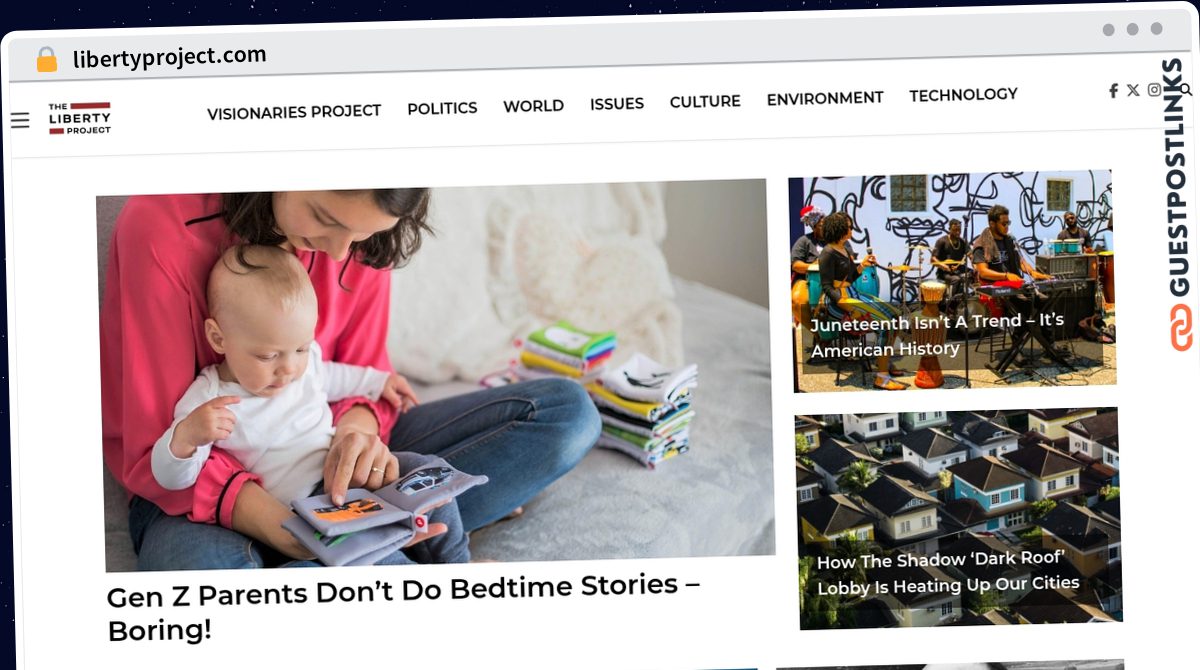Open Juneteenth Isn't A Trend article
This screenshot has height=670, width=1200.
click(x=937, y=335)
